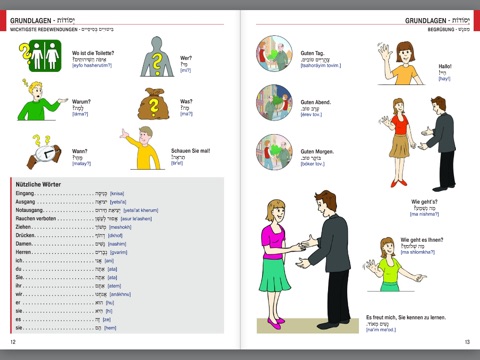
Task: Click the transliteration '[eyfo hasherutim?]'
Action: point(92,65)
